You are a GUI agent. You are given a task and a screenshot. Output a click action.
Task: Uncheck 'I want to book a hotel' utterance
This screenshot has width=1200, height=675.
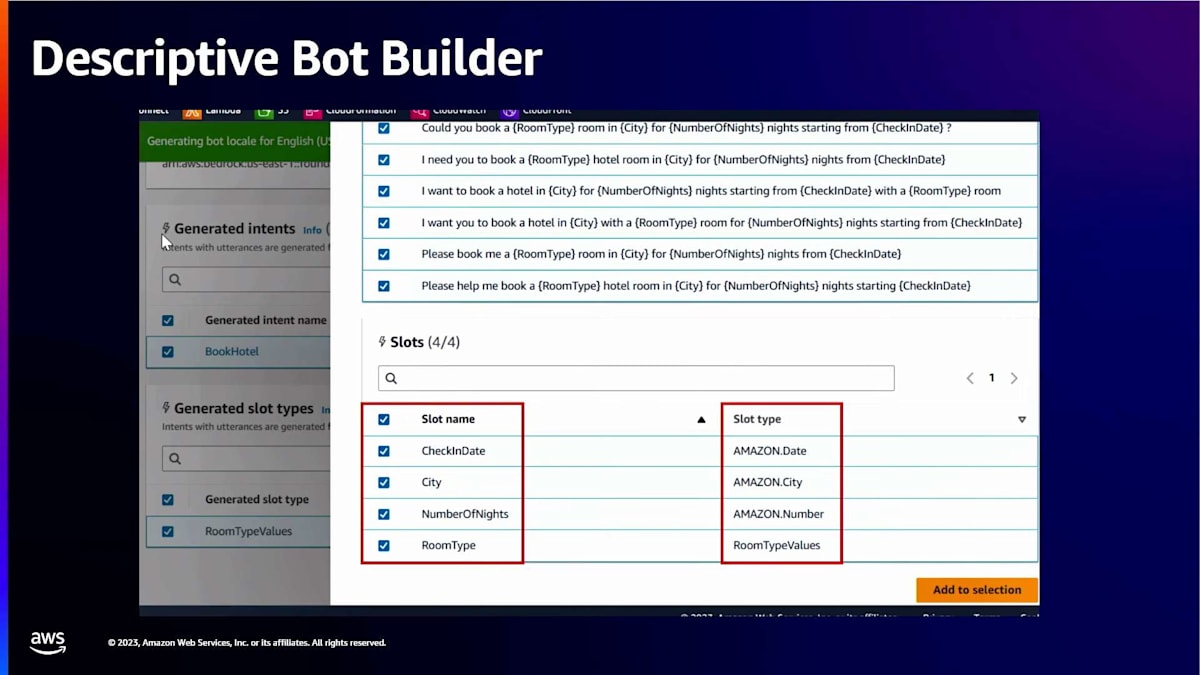pyautogui.click(x=384, y=191)
